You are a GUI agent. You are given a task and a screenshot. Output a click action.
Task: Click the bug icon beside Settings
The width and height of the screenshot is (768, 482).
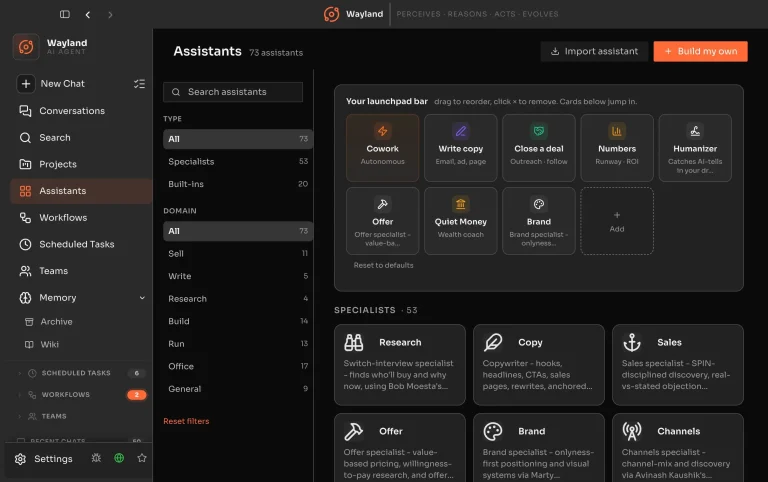[96, 458]
